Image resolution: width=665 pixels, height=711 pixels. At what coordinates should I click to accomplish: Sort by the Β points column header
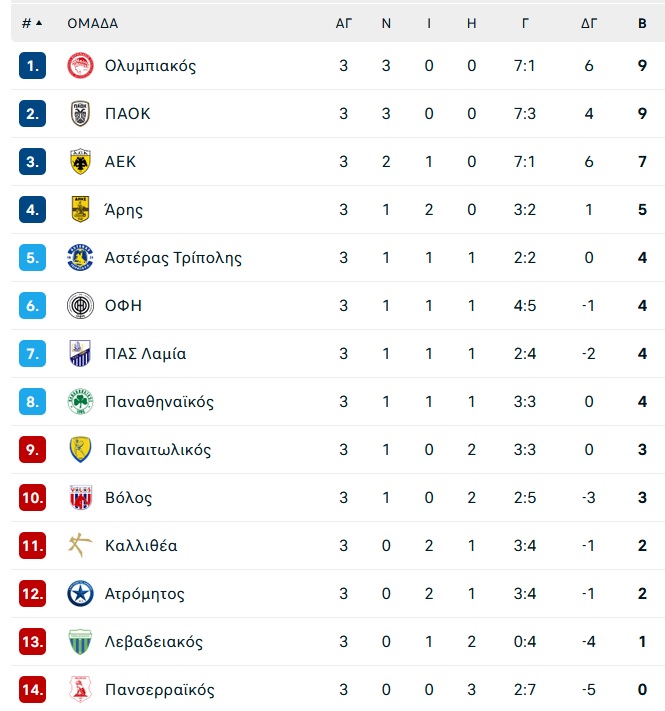coord(642,23)
